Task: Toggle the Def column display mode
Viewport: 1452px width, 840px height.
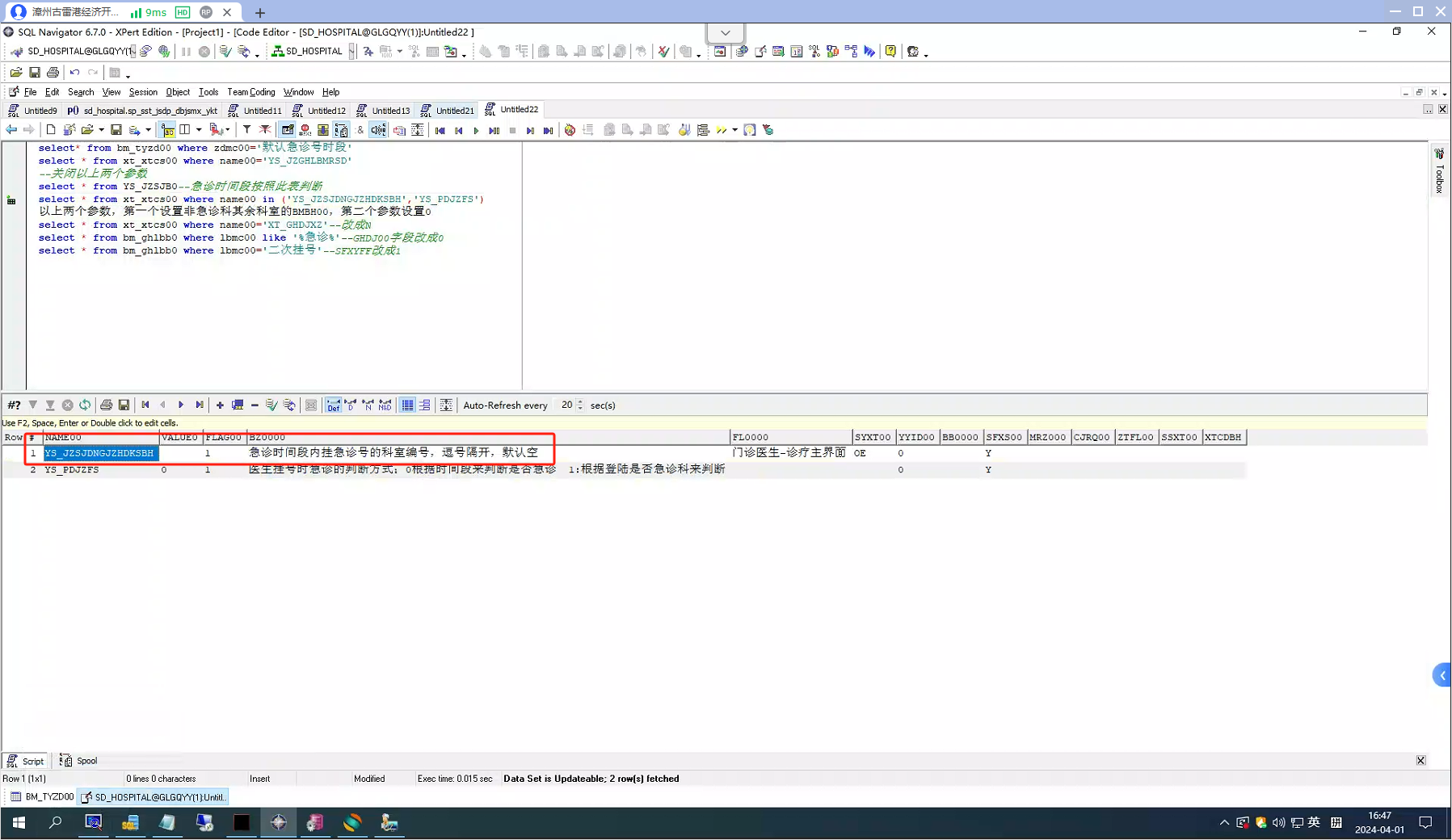Action: coord(333,405)
